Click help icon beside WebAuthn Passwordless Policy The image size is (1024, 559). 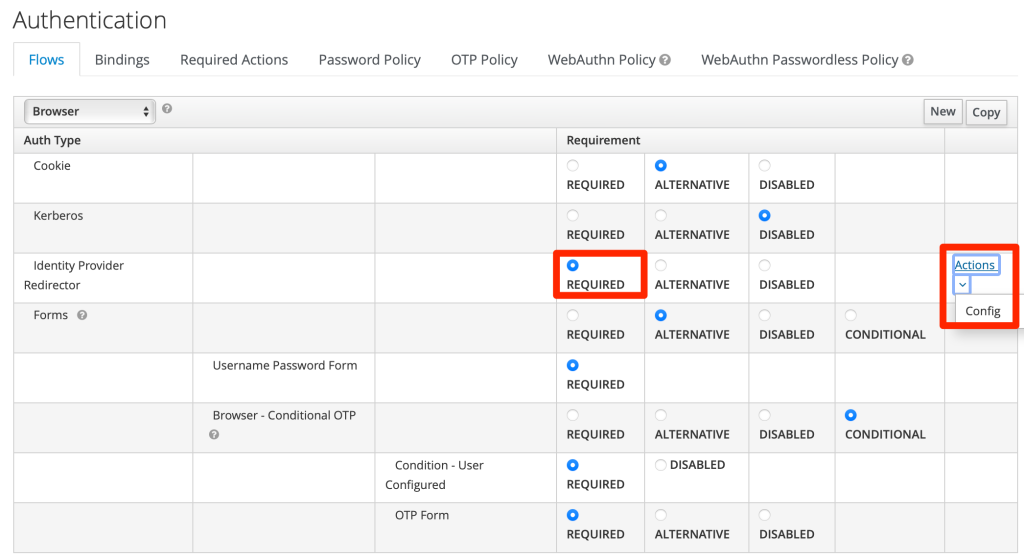(x=908, y=60)
